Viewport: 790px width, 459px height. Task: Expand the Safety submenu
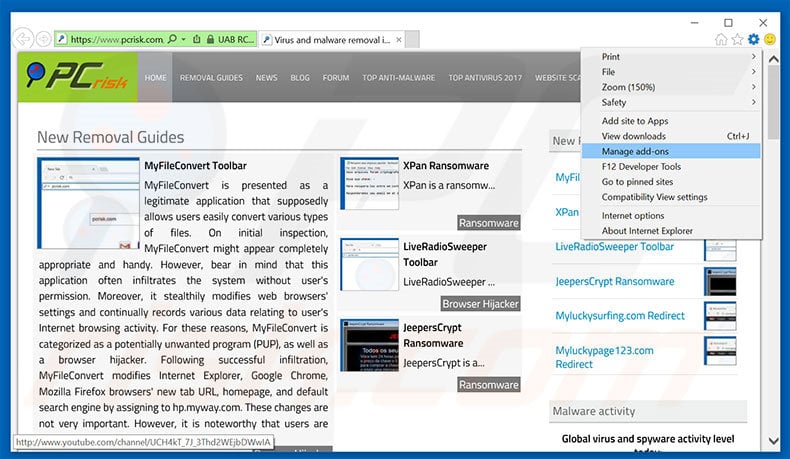[671, 102]
